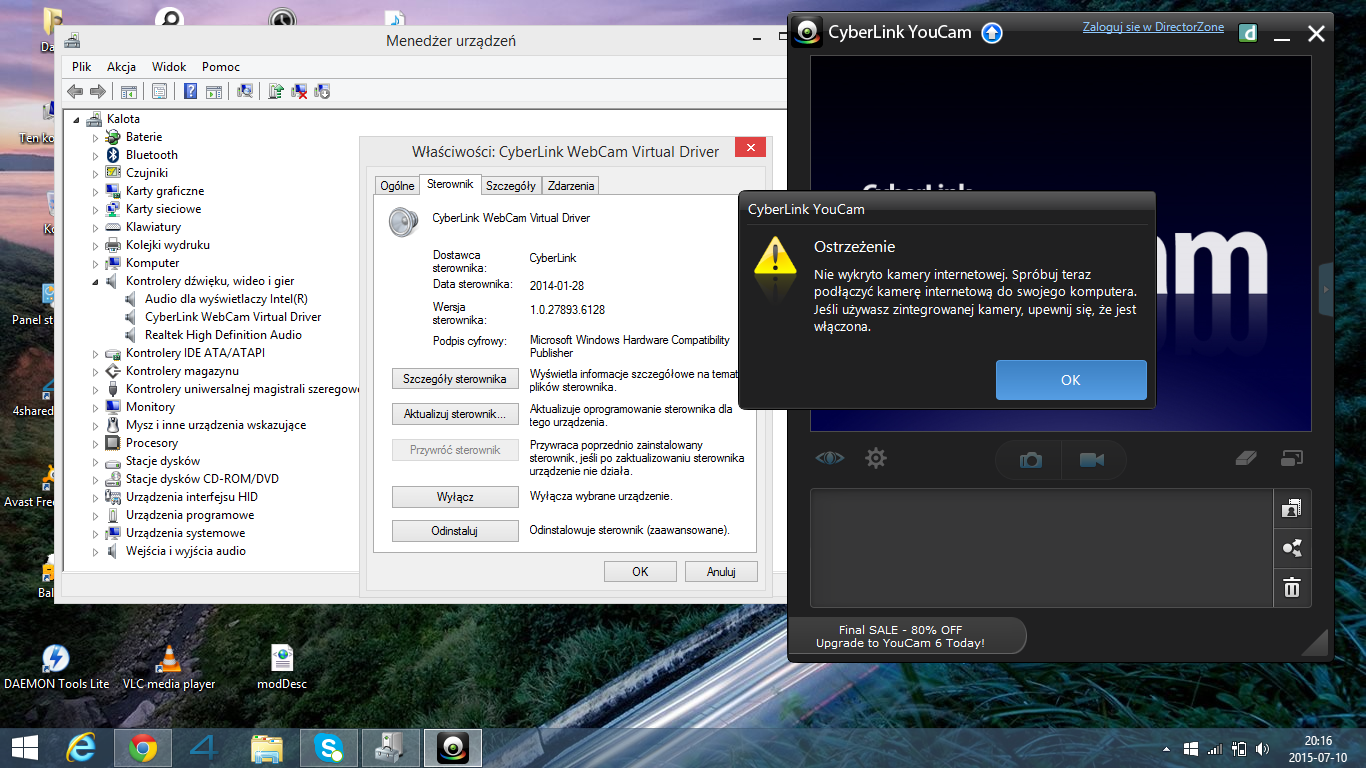This screenshot has width=1366, height=768.
Task: Click the blue Help question mark icon
Action: tap(190, 91)
